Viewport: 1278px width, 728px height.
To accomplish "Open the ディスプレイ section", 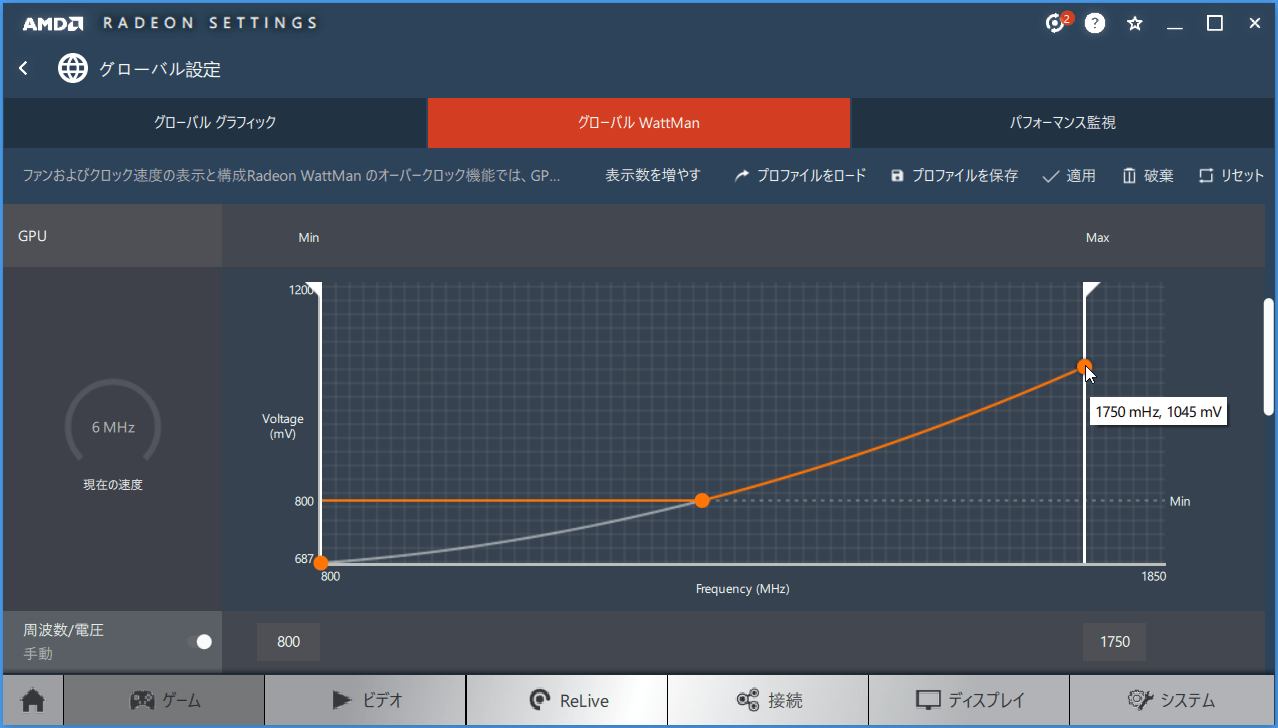I will (x=969, y=700).
